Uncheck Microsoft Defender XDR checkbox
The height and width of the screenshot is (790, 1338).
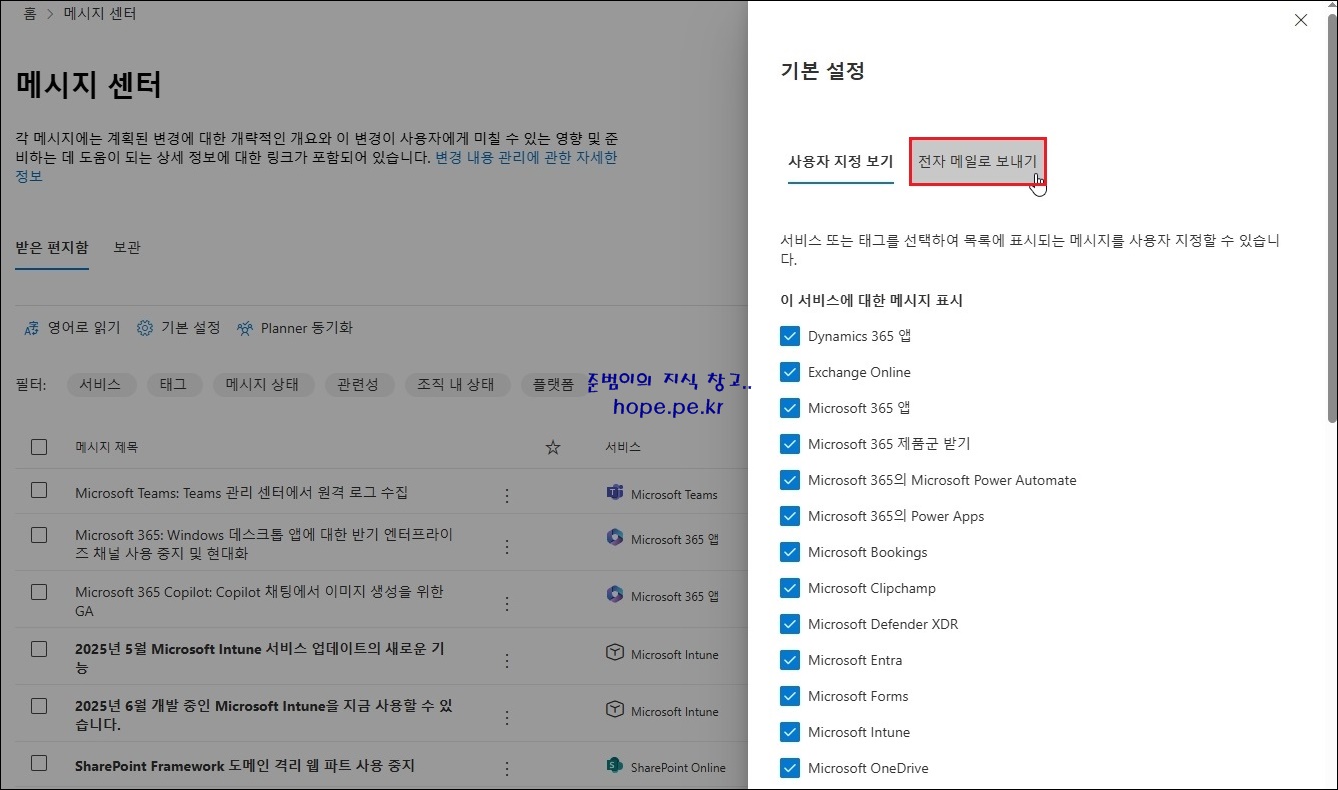point(790,624)
